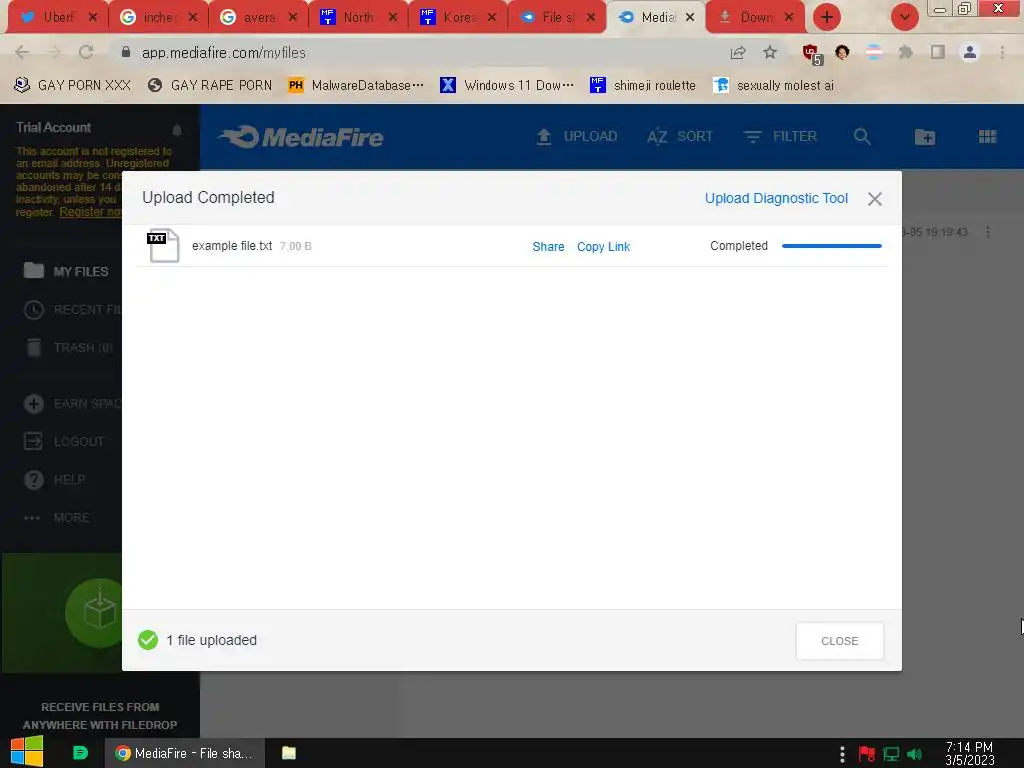Viewport: 1024px width, 768px height.
Task: Open a new tab with plus button
Action: point(827,17)
